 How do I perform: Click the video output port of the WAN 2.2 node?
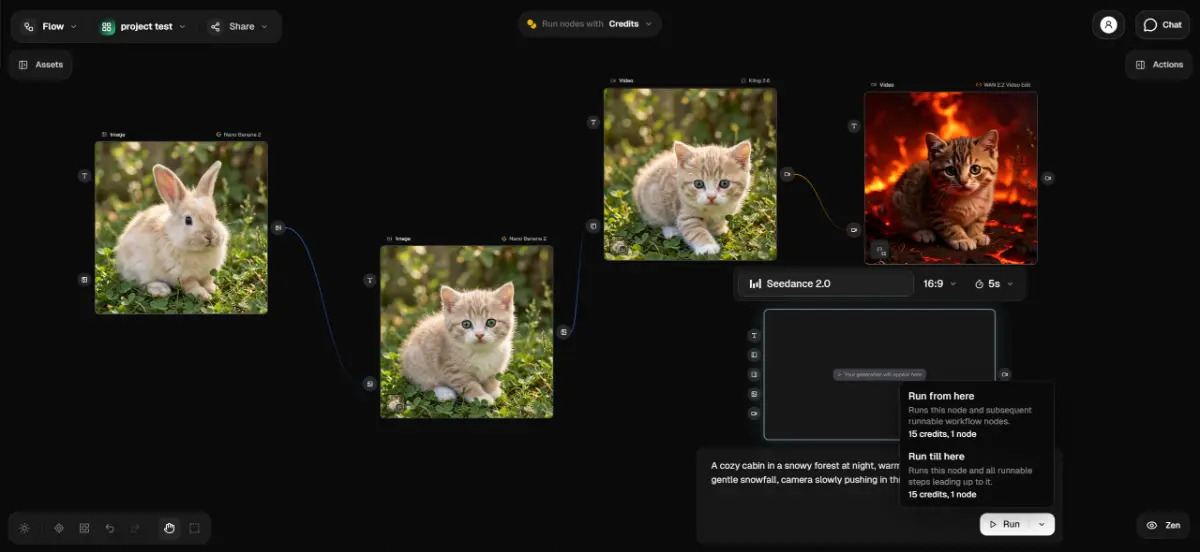point(1048,178)
